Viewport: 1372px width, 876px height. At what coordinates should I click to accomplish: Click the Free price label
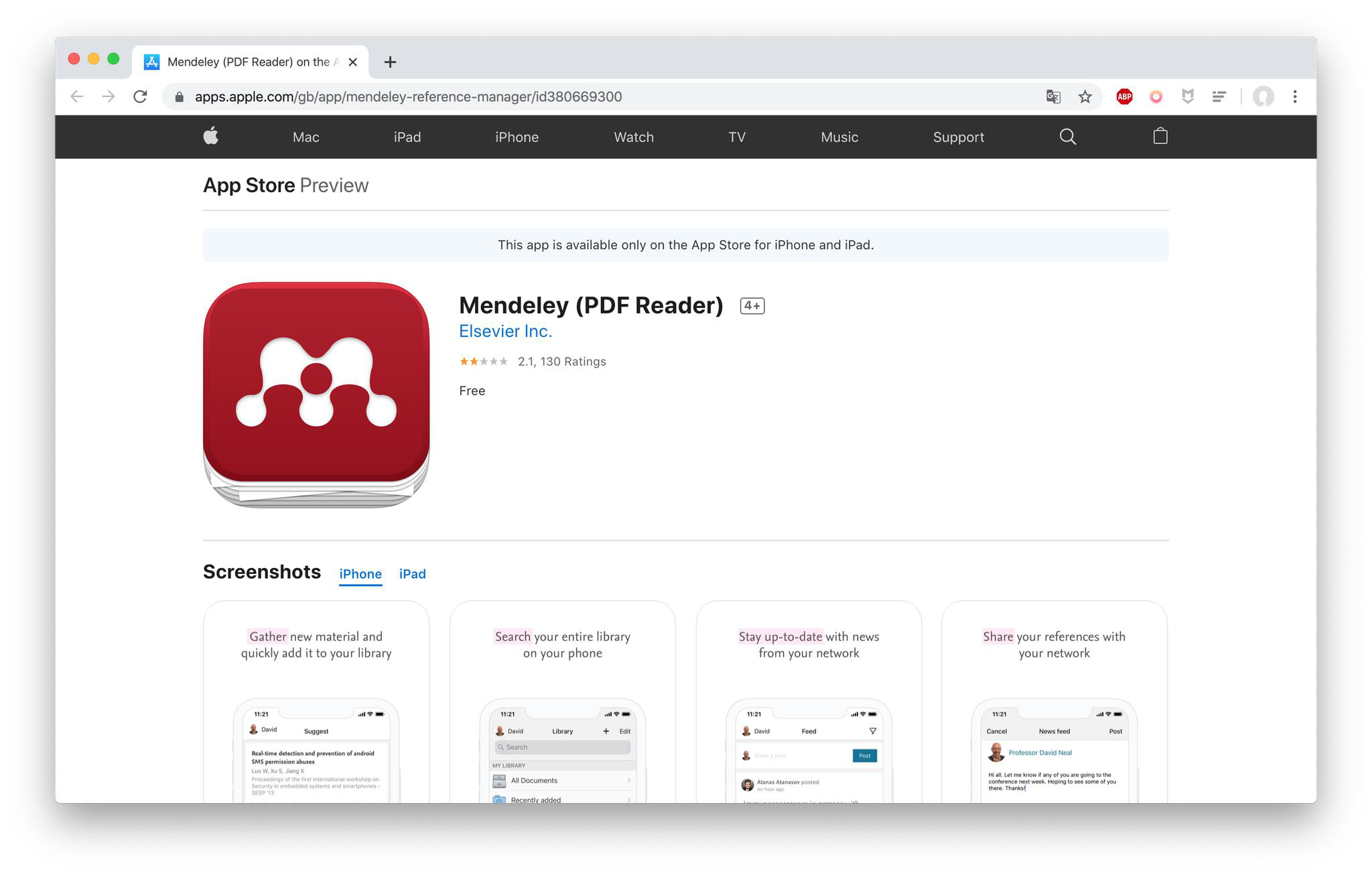click(472, 391)
